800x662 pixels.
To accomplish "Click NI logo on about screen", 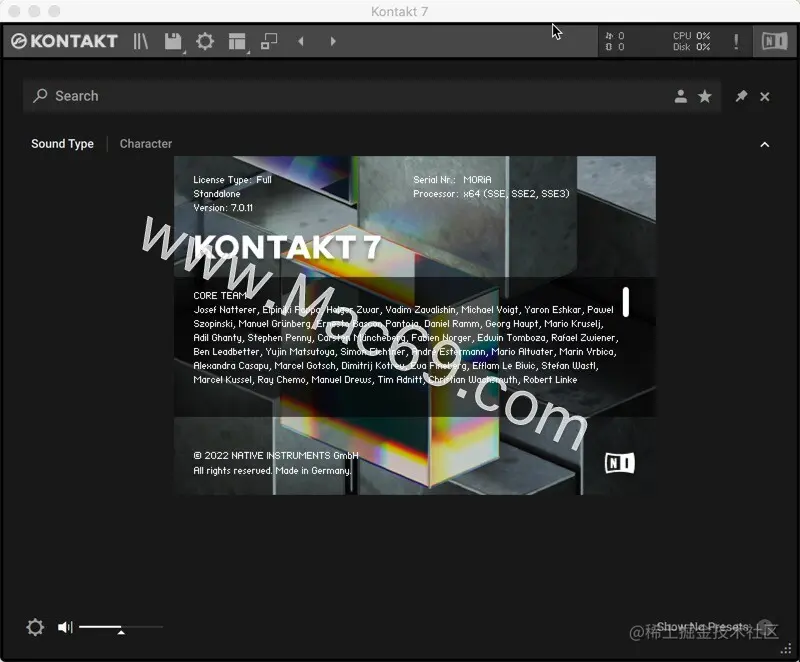I will 620,463.
